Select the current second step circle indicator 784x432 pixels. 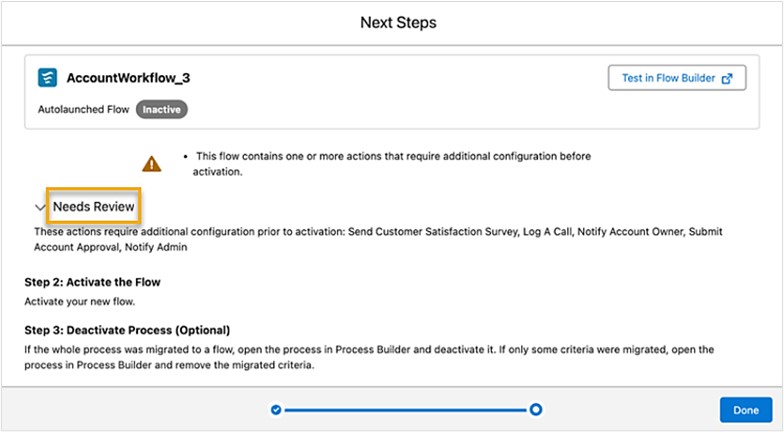[x=536, y=409]
